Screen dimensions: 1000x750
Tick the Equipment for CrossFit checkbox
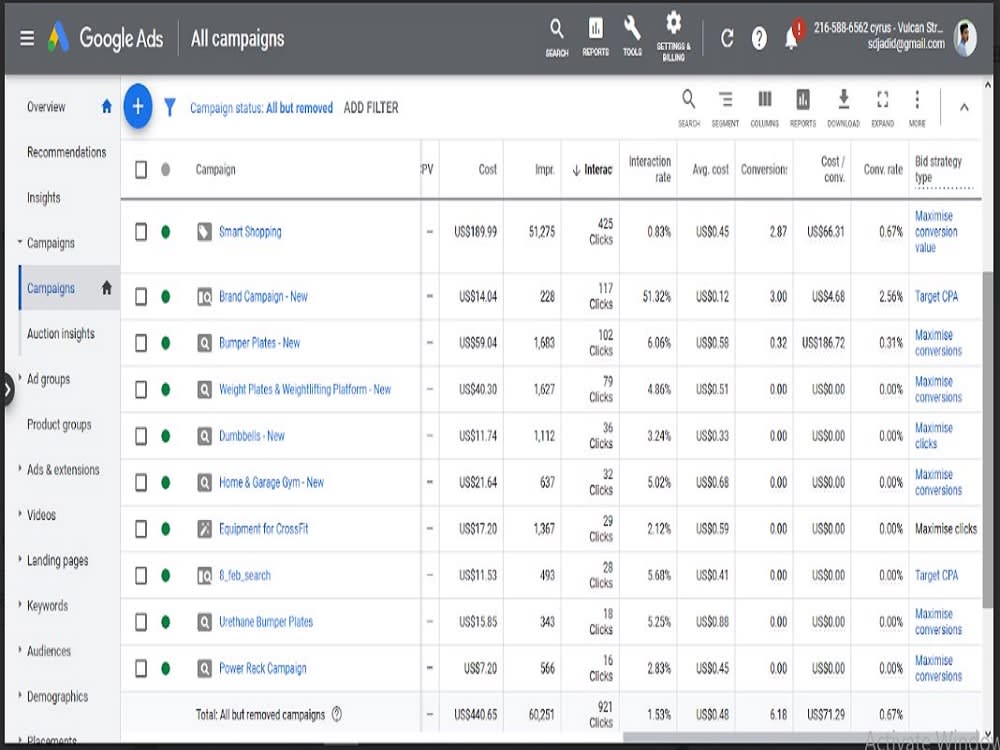[x=141, y=529]
